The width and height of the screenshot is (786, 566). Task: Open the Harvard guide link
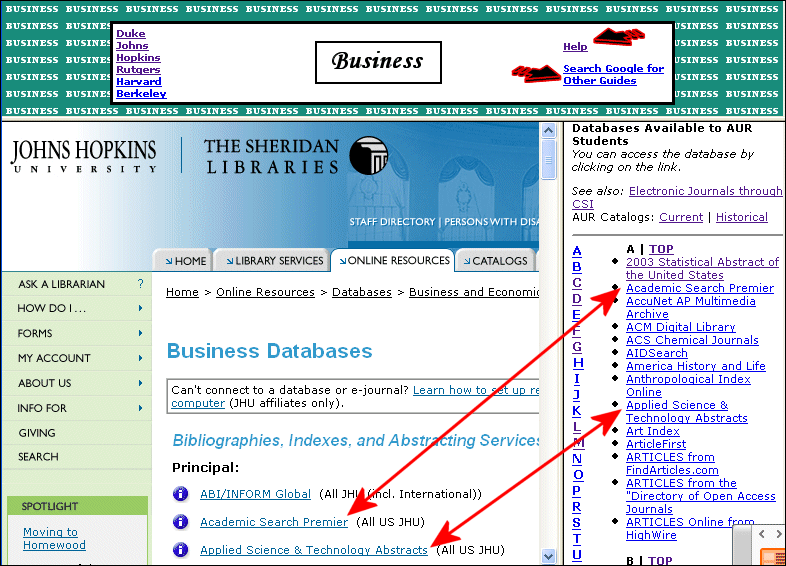(139, 81)
